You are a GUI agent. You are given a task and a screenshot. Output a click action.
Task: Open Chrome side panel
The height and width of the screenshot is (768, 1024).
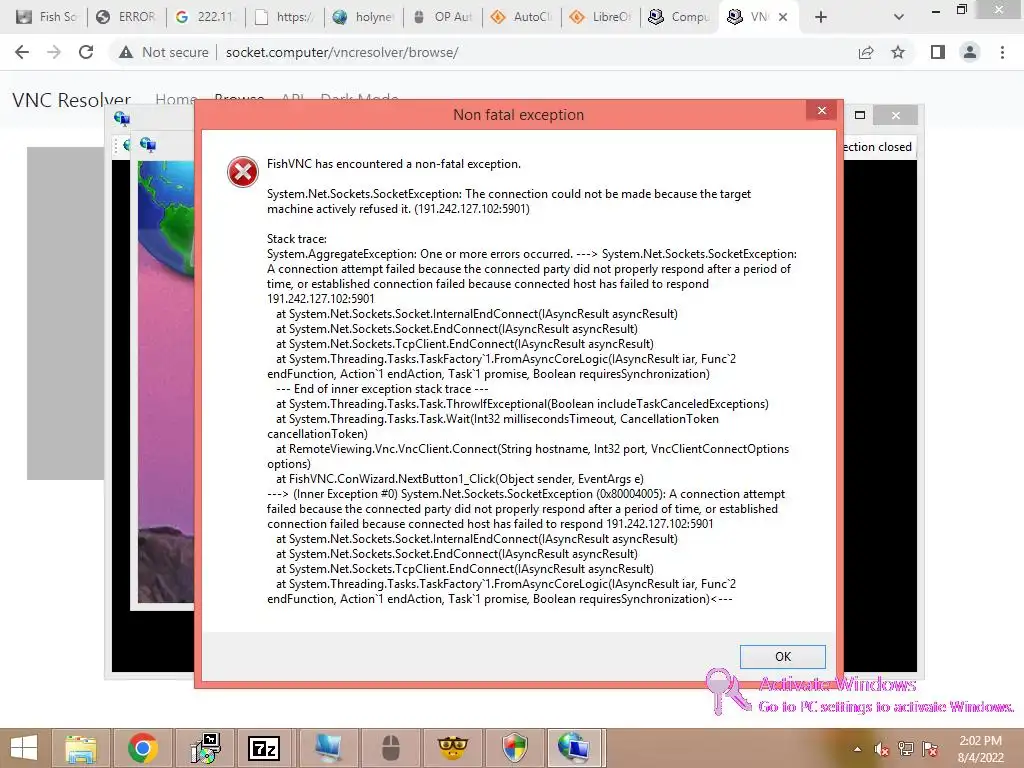(938, 52)
